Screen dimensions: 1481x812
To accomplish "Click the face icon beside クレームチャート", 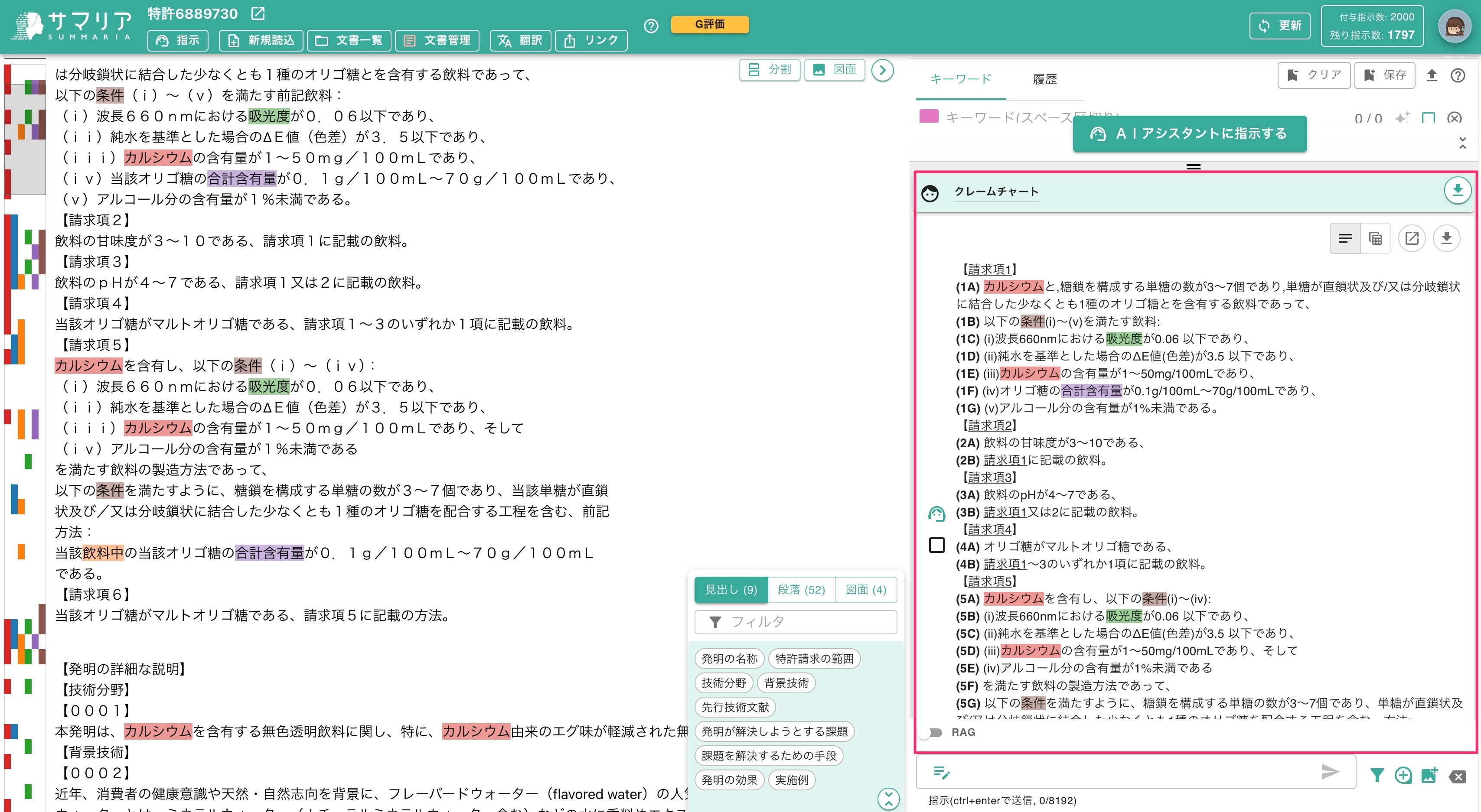I will point(930,193).
